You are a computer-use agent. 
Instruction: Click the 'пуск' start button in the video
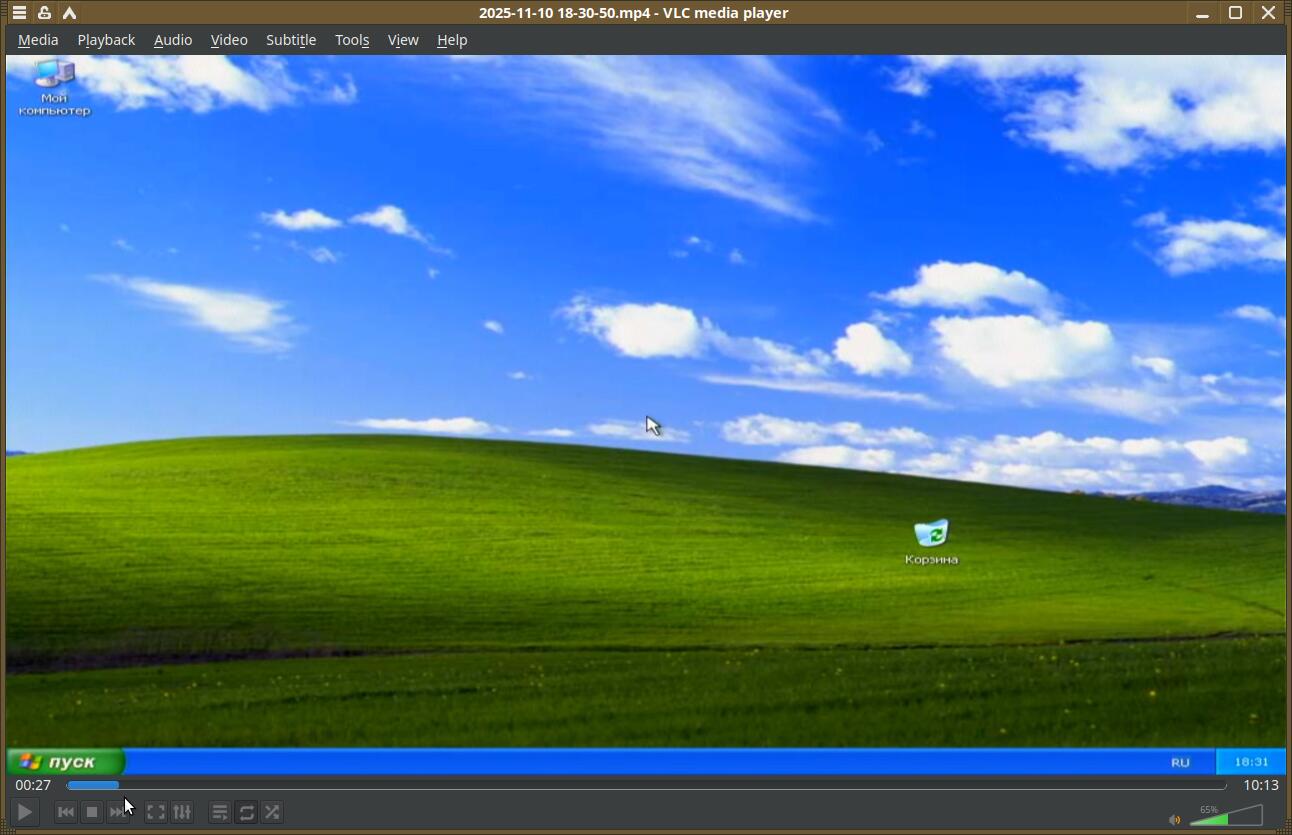pyautogui.click(x=65, y=762)
